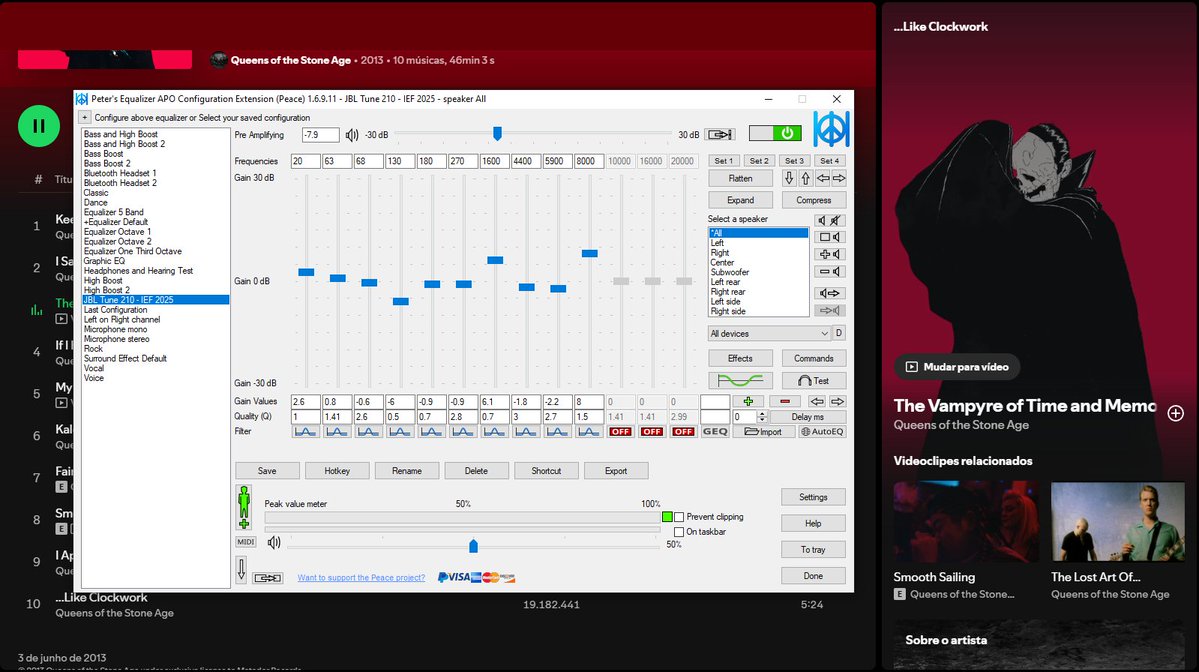Viewport: 1199px width, 672px height.
Task: Turn on the OFF filter for the 20000 band
Action: pos(683,432)
